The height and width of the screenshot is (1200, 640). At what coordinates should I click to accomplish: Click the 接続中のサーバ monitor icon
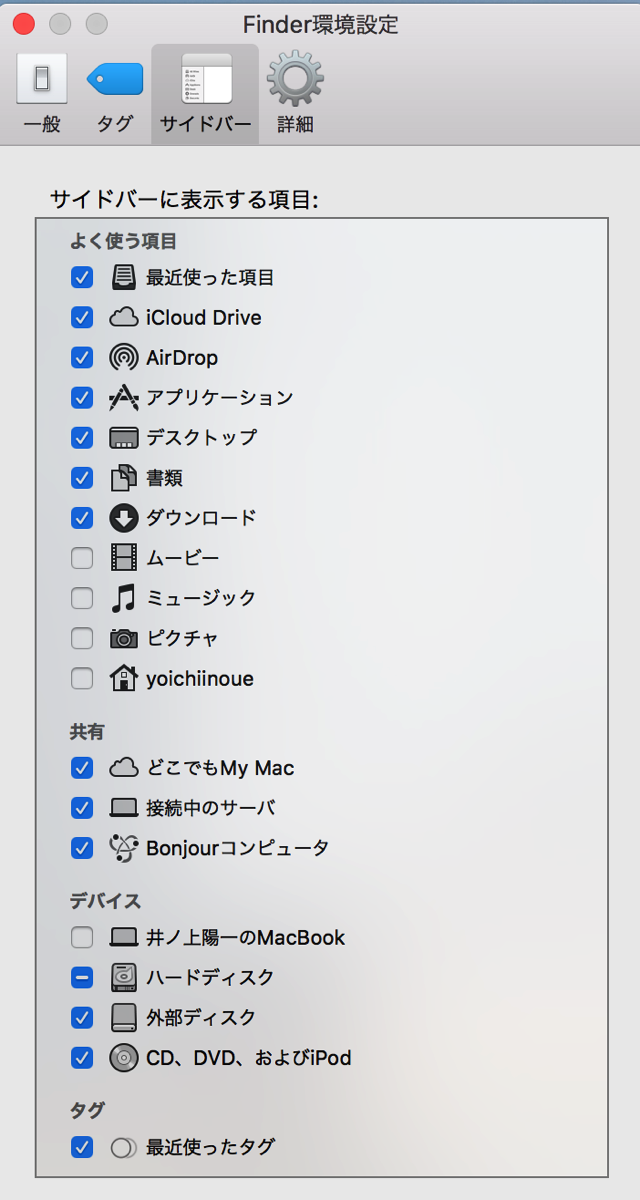click(x=123, y=808)
